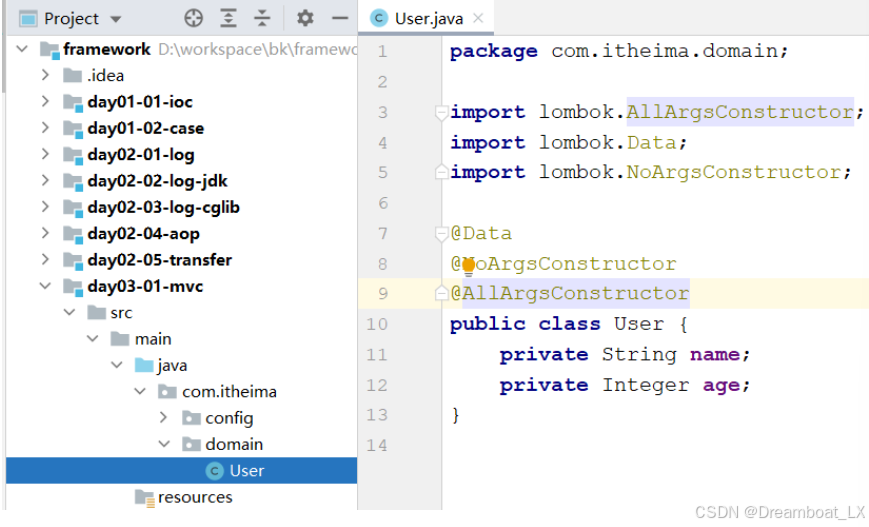Collapse the framework root node
Viewport: 869px width, 527px height.
click(22, 49)
